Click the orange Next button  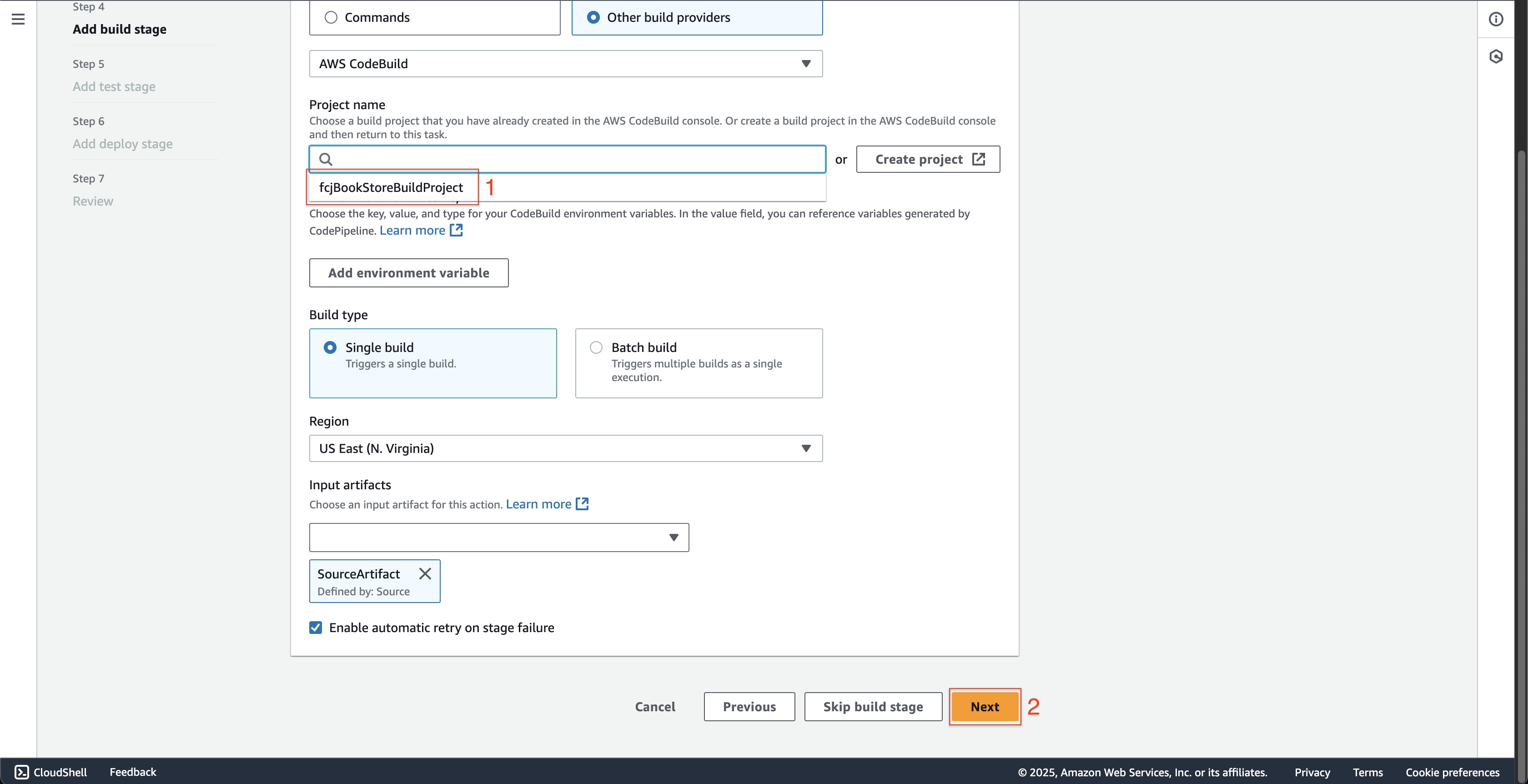985,706
